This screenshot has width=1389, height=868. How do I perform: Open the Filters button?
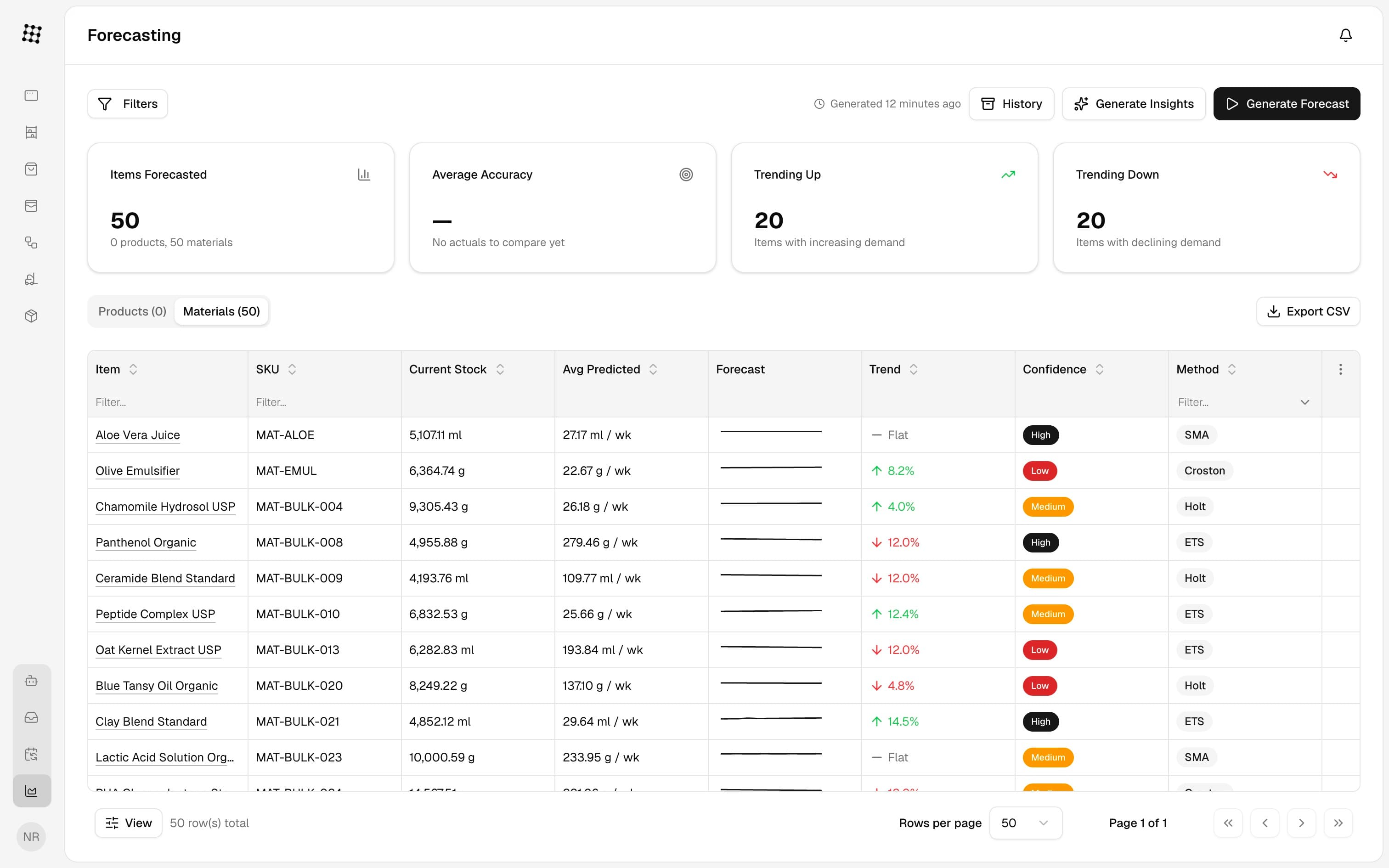[x=127, y=104]
